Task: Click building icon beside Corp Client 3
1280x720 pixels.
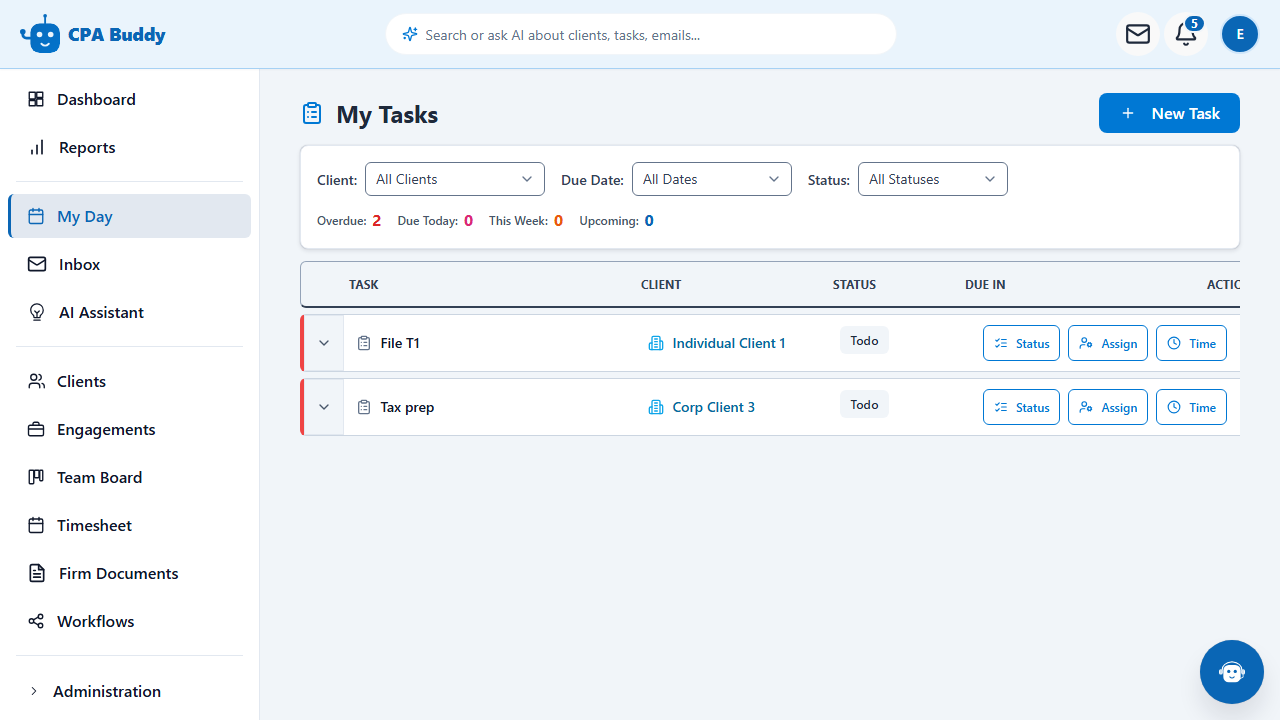Action: coord(656,407)
